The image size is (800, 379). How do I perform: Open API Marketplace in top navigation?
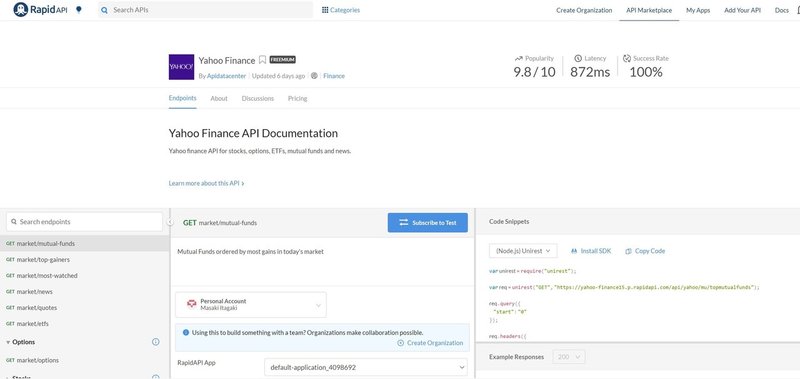click(x=649, y=10)
